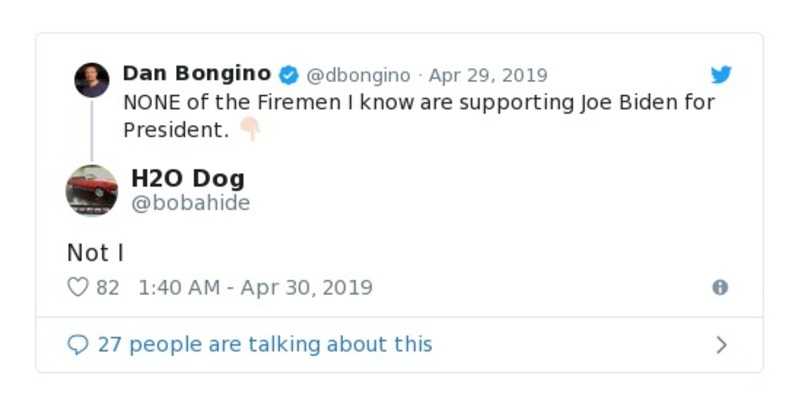The height and width of the screenshot is (420, 799).
Task: Click H2O Dog's car avatar
Action: tap(92, 190)
